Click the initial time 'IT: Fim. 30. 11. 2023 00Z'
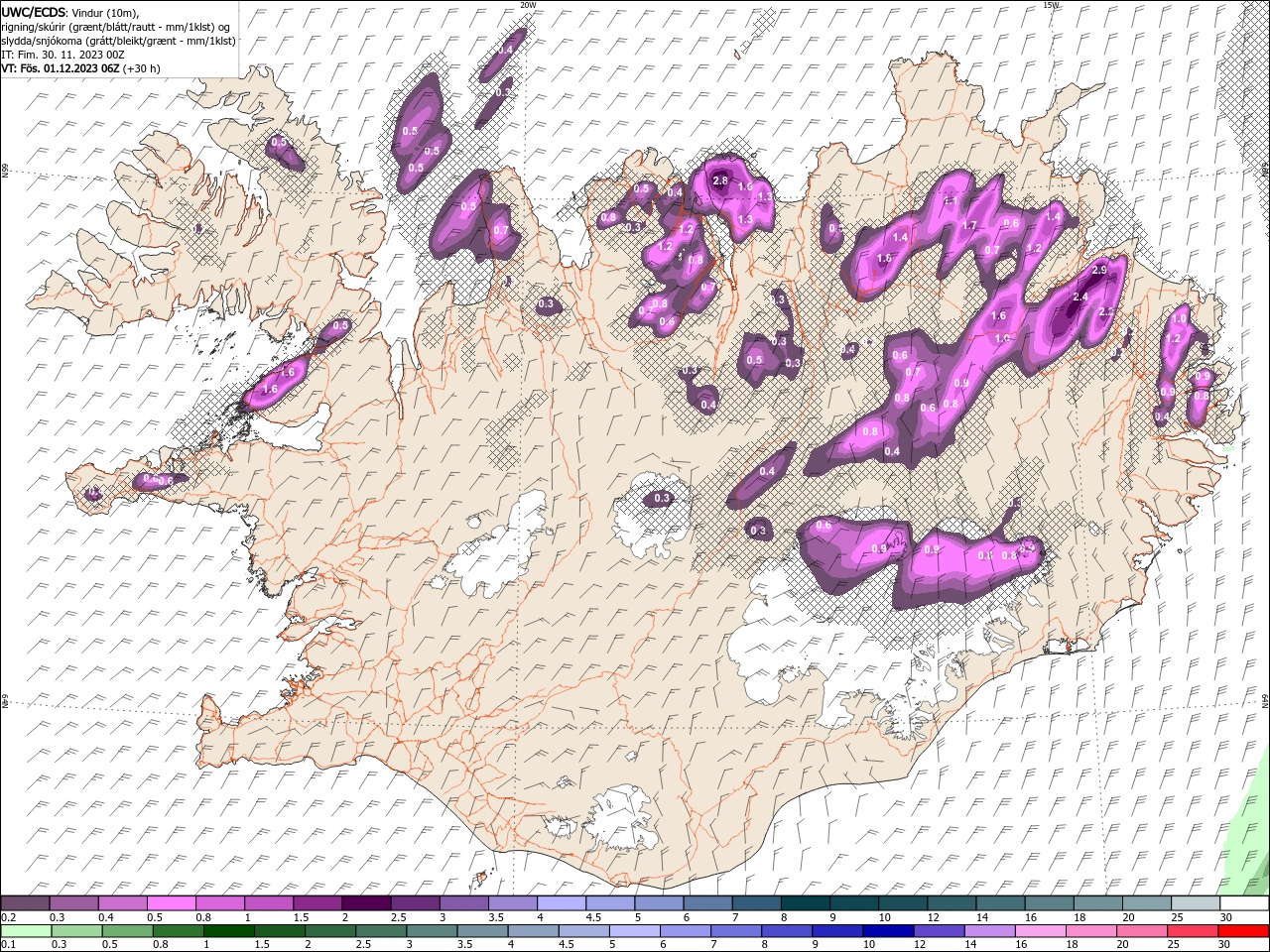Viewport: 1270px width, 952px height. [63, 55]
